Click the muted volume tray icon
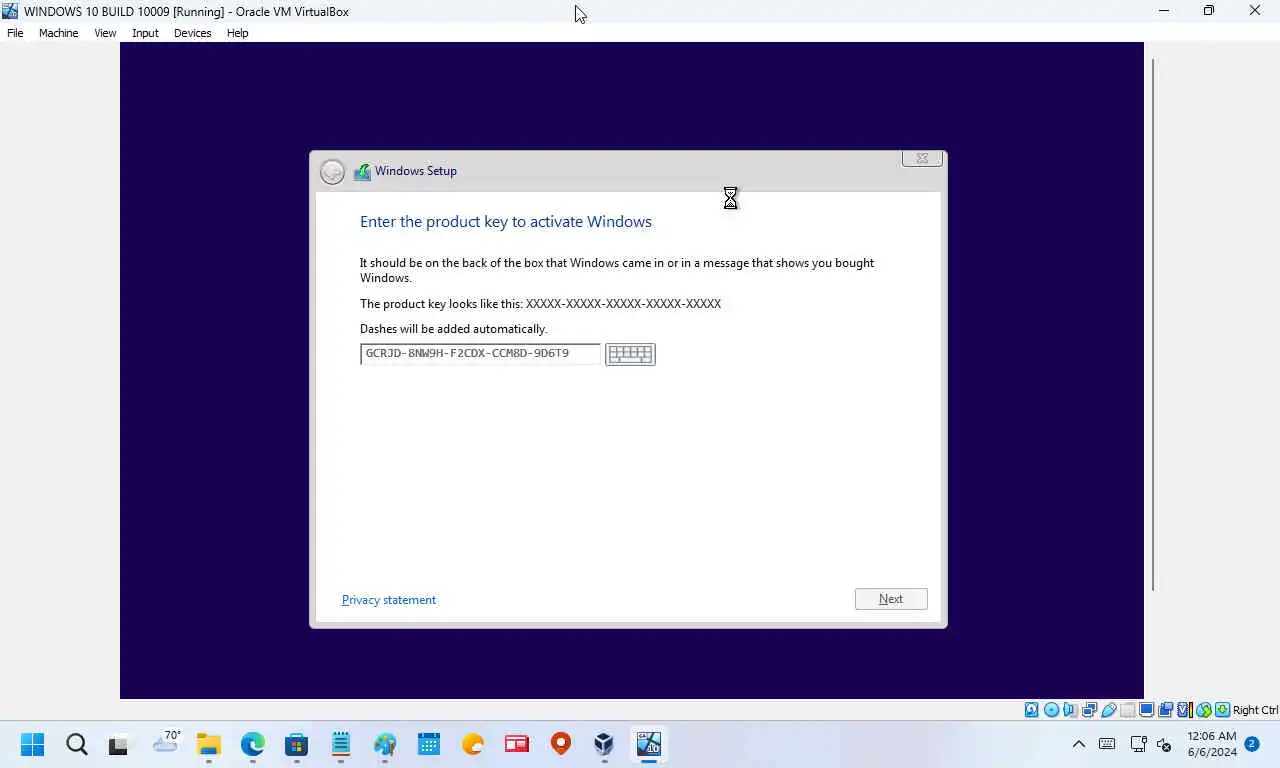This screenshot has height=768, width=1280. coord(1164,744)
